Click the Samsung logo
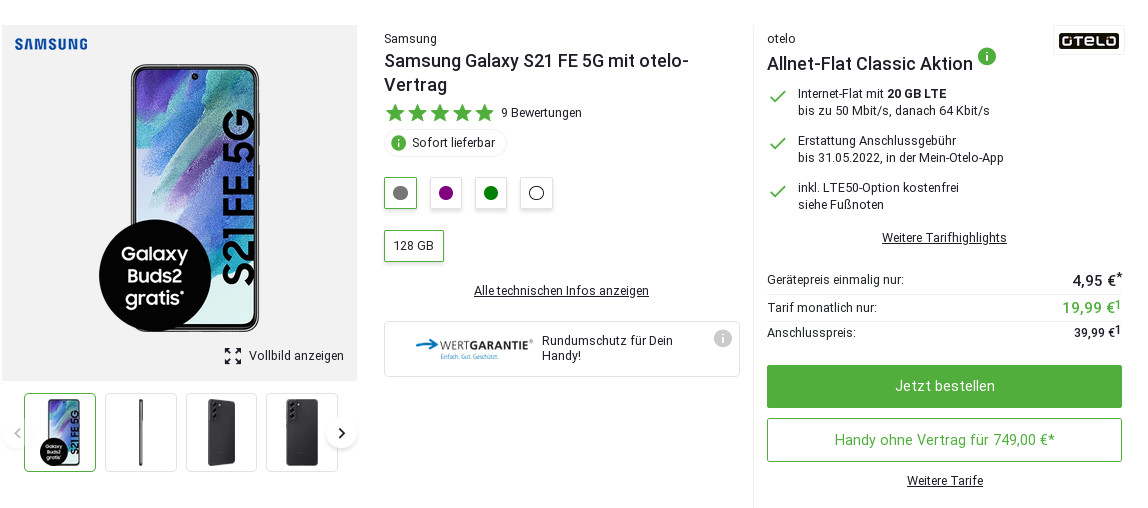The width and height of the screenshot is (1148, 508). (51, 44)
